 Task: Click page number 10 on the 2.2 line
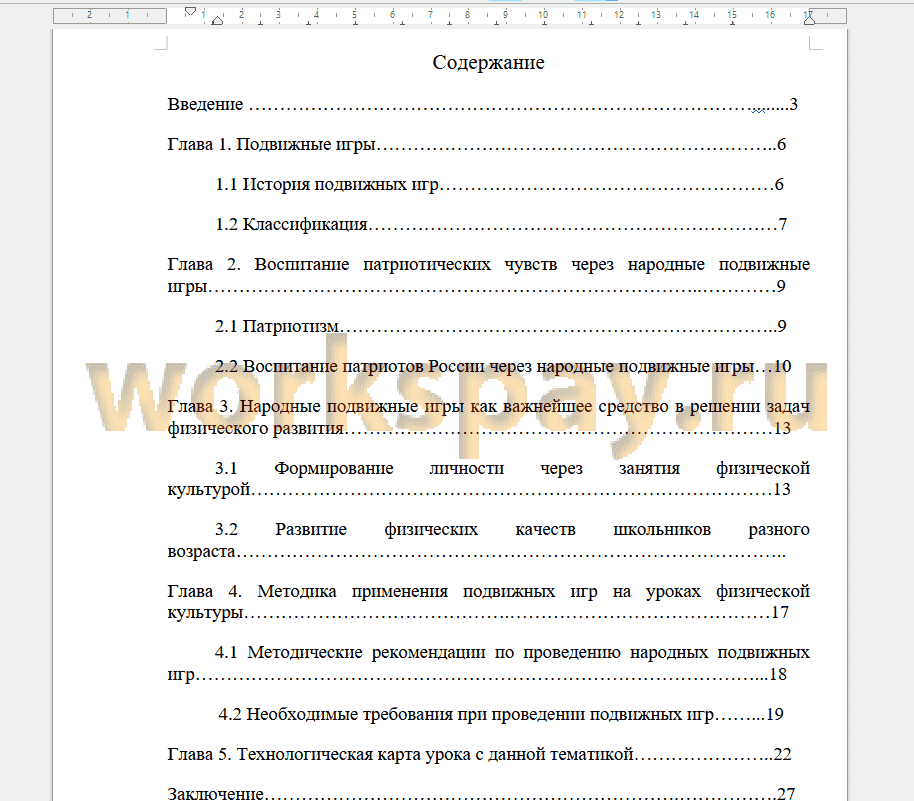[782, 367]
